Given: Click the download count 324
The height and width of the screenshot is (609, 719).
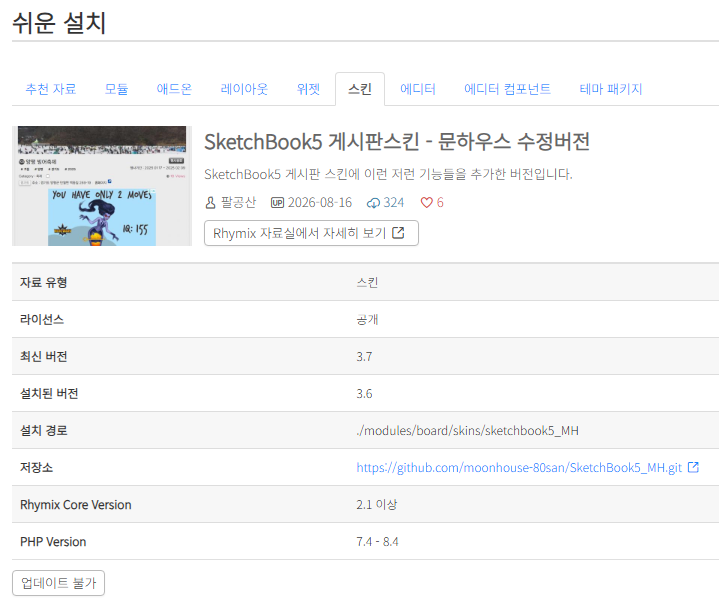Looking at the screenshot, I should click(393, 202).
